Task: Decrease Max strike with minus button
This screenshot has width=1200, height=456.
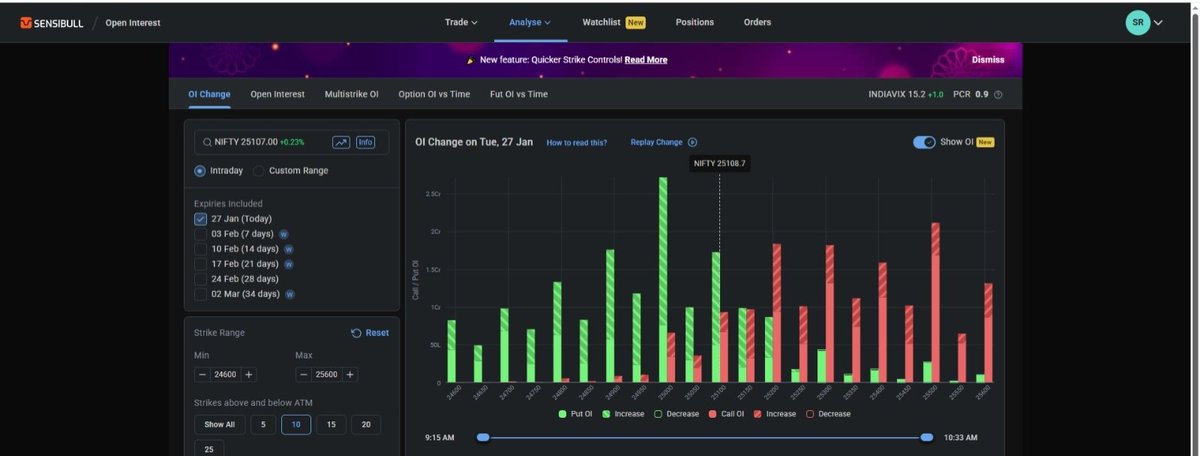Action: (303, 374)
